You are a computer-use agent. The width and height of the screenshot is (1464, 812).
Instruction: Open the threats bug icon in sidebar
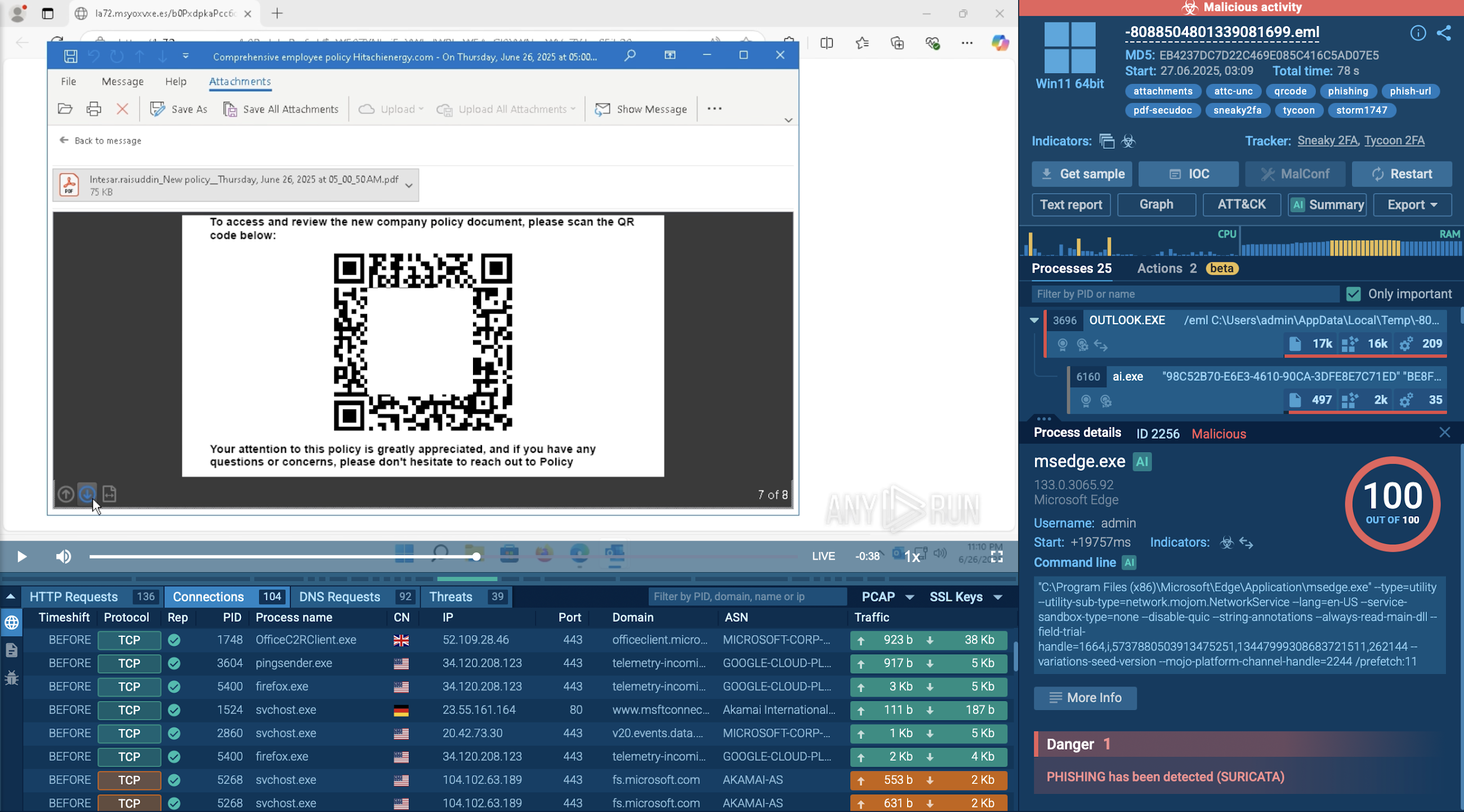11,677
